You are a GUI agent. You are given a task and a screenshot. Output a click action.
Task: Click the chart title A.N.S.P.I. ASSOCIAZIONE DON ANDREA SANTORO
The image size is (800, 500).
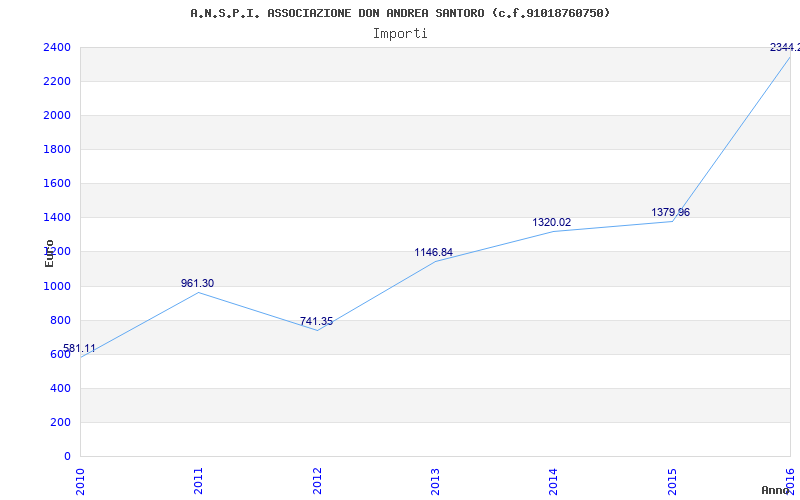click(x=400, y=13)
